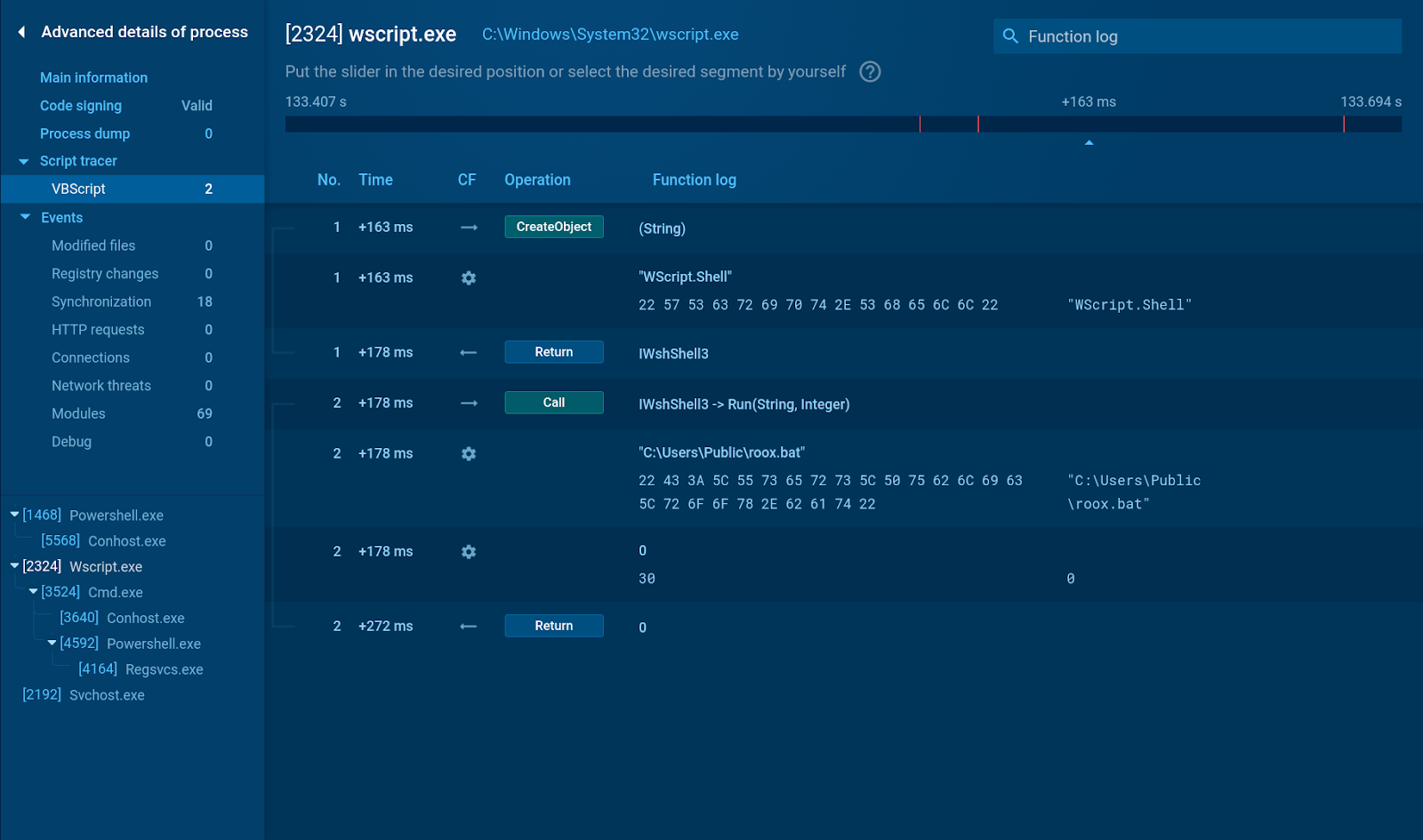
Task: Click the help question mark icon
Action: [x=870, y=72]
